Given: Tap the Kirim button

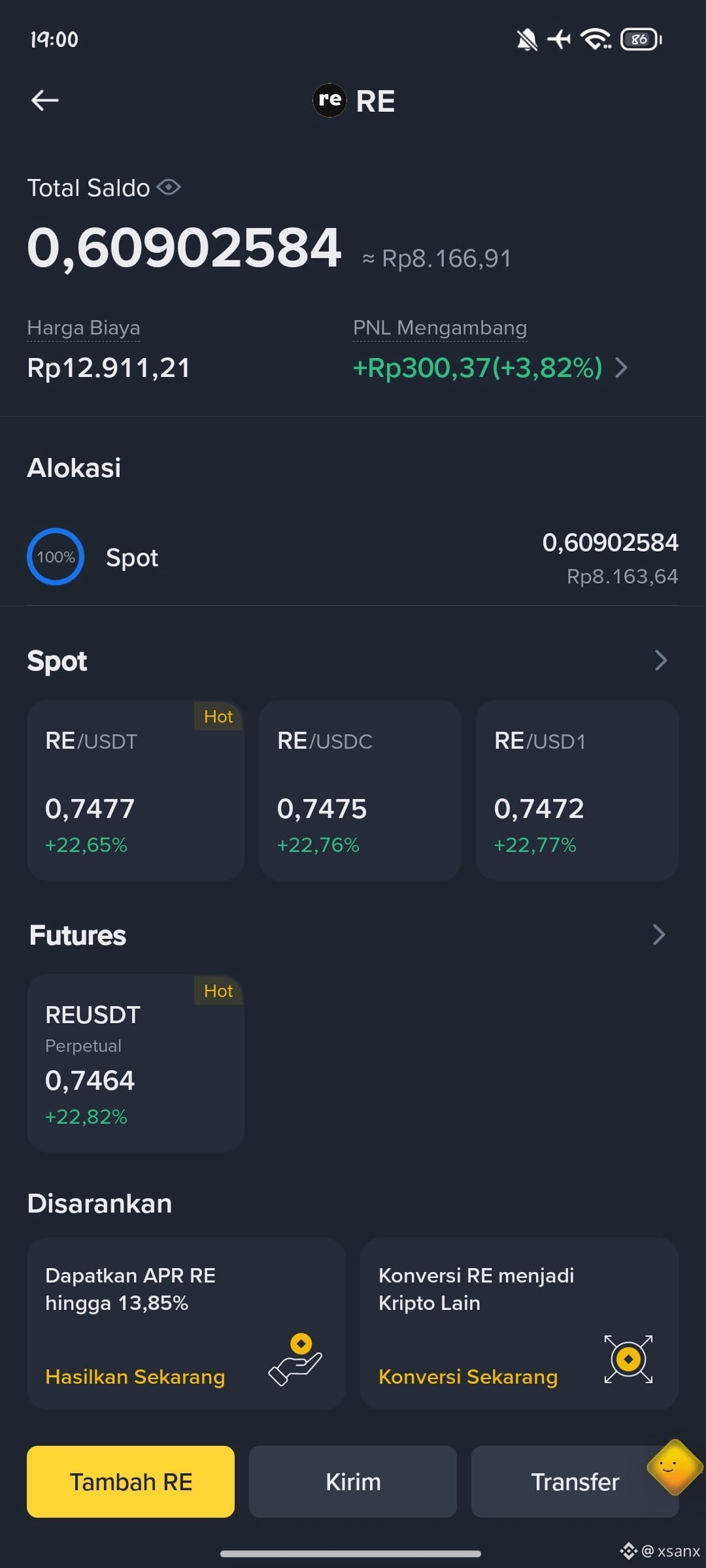Looking at the screenshot, I should coord(353,1482).
